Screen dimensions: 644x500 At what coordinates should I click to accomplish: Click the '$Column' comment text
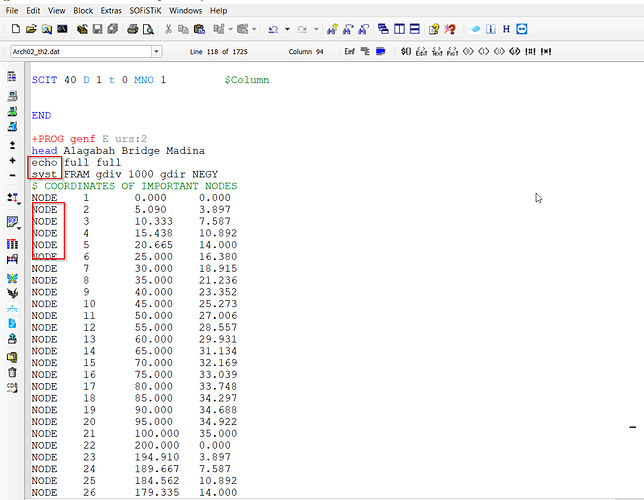[247, 80]
